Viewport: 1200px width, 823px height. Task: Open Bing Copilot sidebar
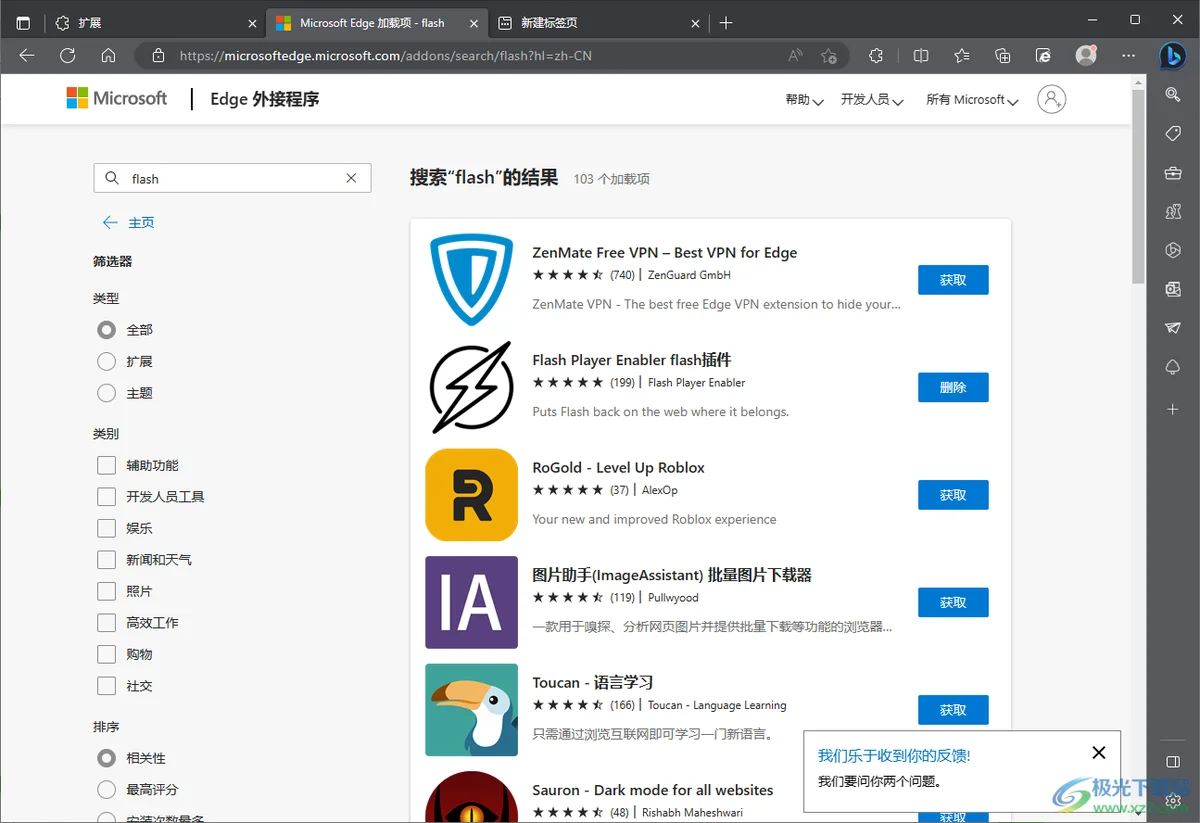(1173, 57)
